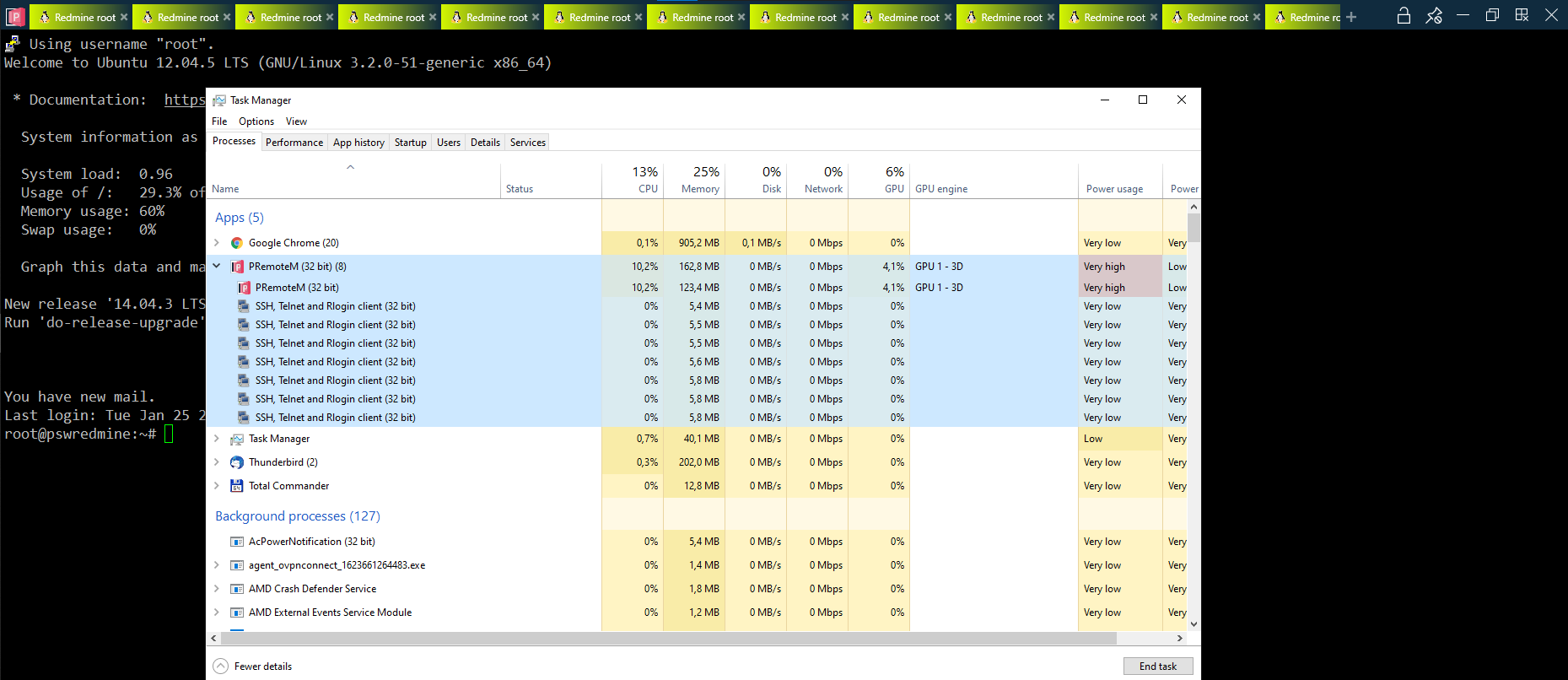Expand the AMD Crash Defender Service entry
The height and width of the screenshot is (680, 1568).
[x=217, y=589]
